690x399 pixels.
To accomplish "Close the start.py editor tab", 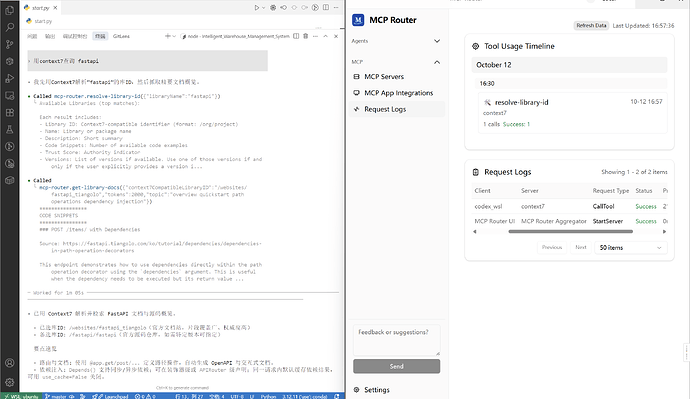I will [55, 8].
